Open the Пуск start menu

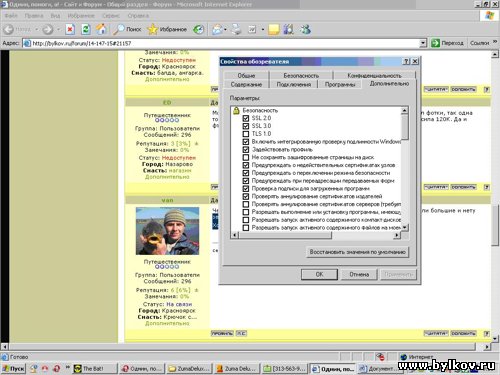pos(13,369)
